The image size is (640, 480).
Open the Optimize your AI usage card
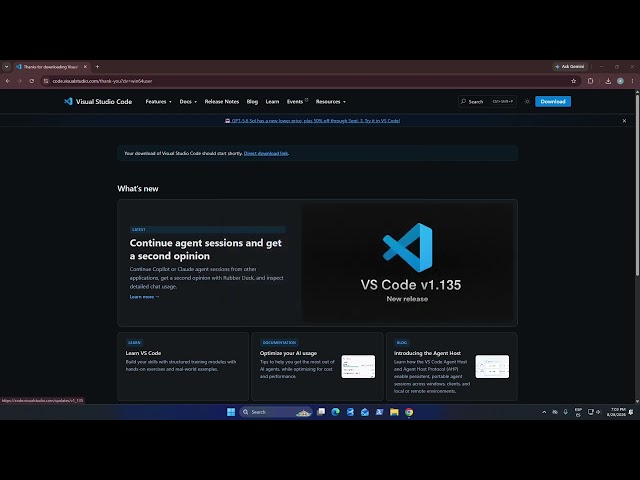click(317, 366)
